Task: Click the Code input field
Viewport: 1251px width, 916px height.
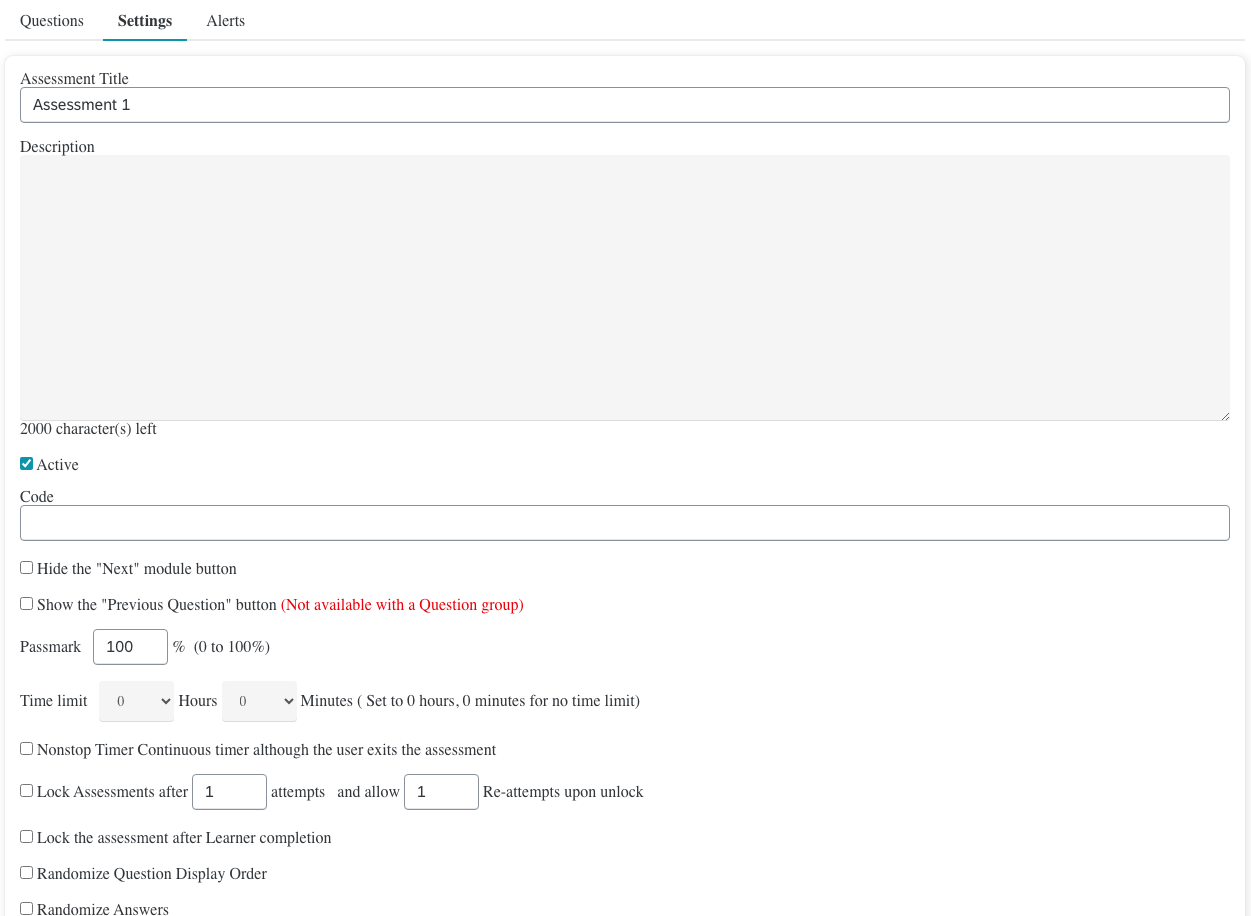Action: point(624,523)
